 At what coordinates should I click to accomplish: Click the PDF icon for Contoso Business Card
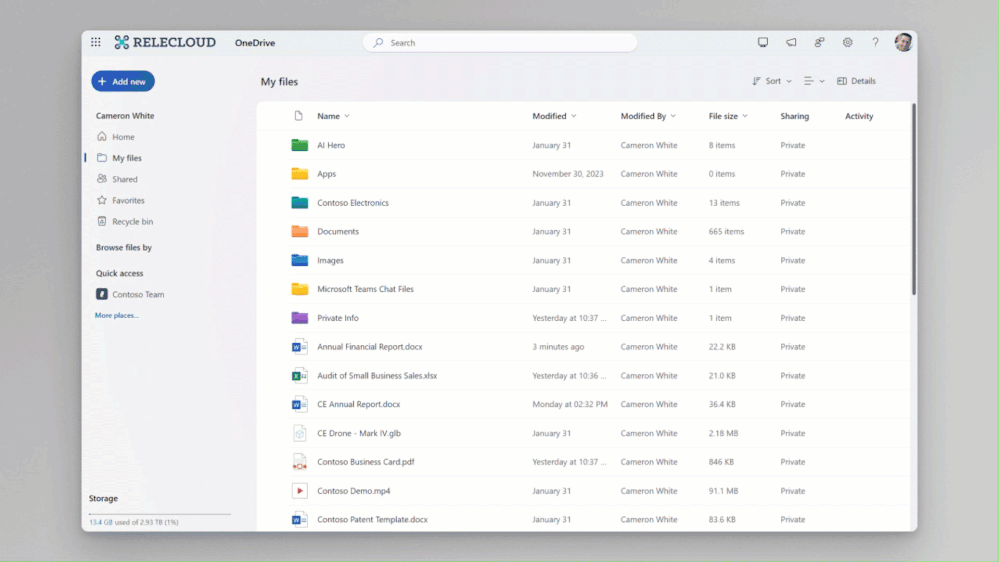[x=299, y=462]
